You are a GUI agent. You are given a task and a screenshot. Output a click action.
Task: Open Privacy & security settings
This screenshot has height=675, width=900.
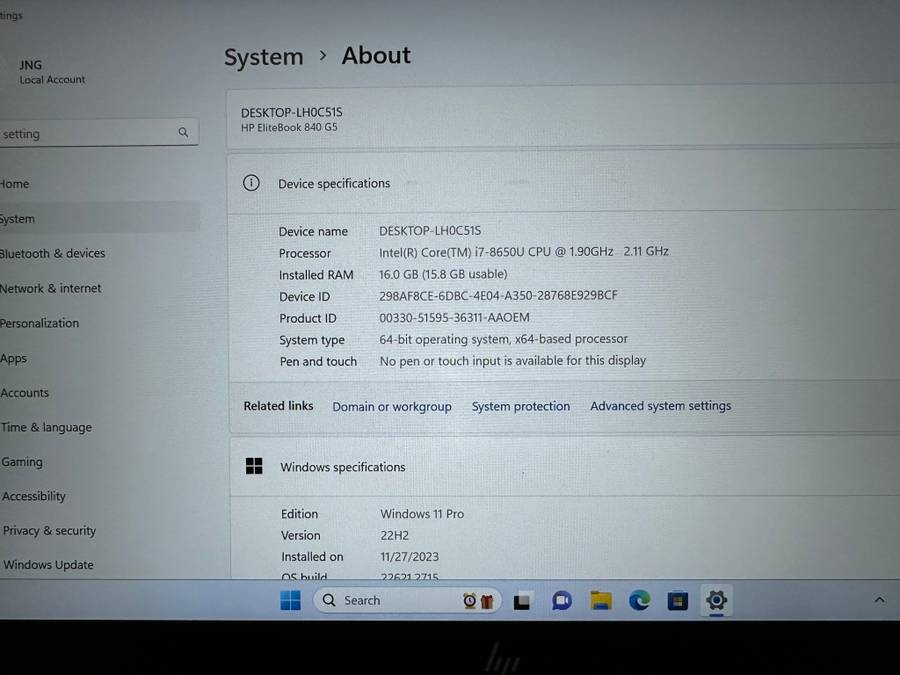click(x=49, y=531)
